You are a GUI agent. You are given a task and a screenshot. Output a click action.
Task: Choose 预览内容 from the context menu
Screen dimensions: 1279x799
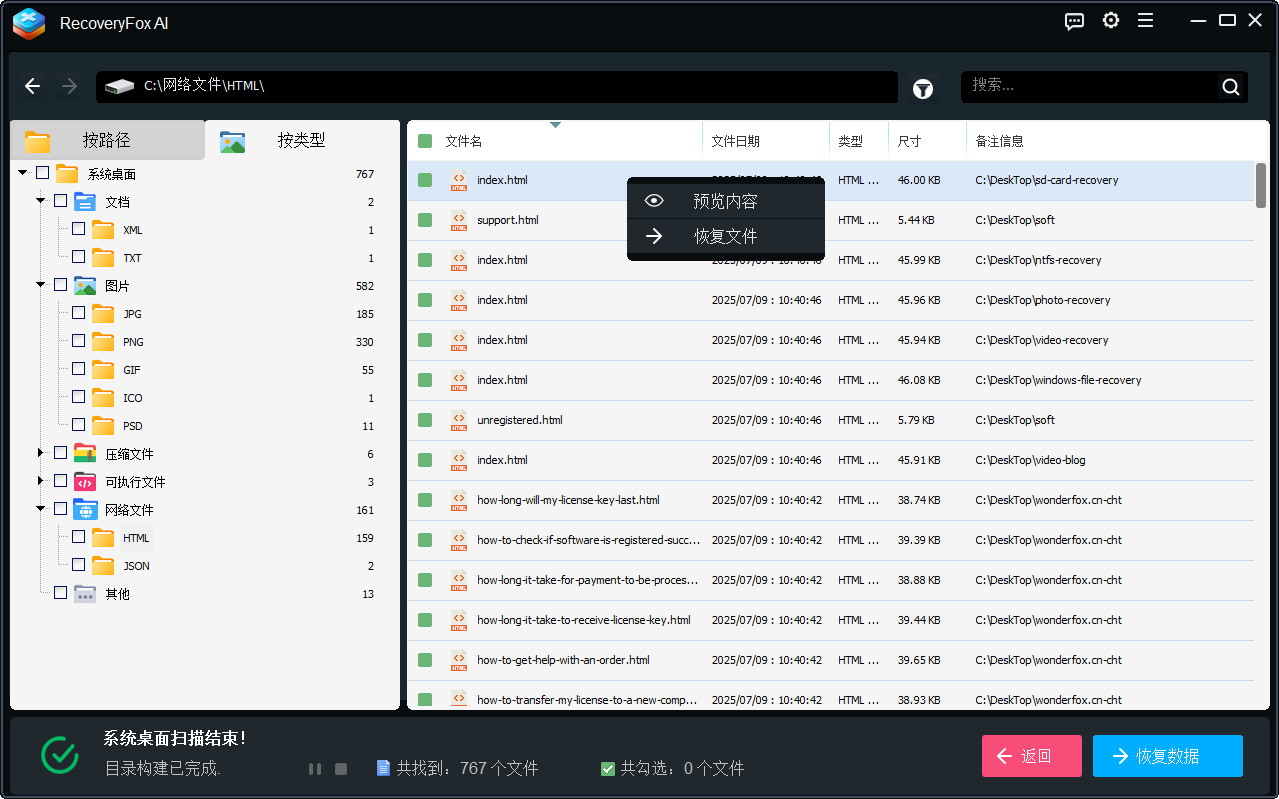pyautogui.click(x=725, y=201)
